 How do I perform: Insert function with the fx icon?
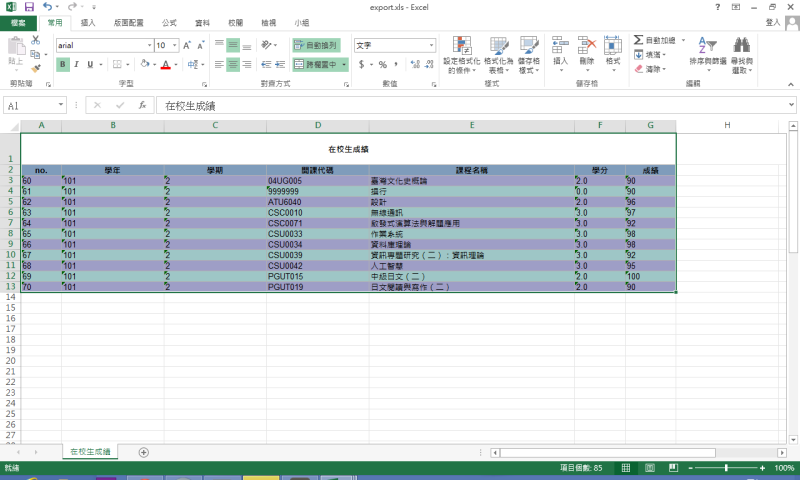(x=142, y=105)
